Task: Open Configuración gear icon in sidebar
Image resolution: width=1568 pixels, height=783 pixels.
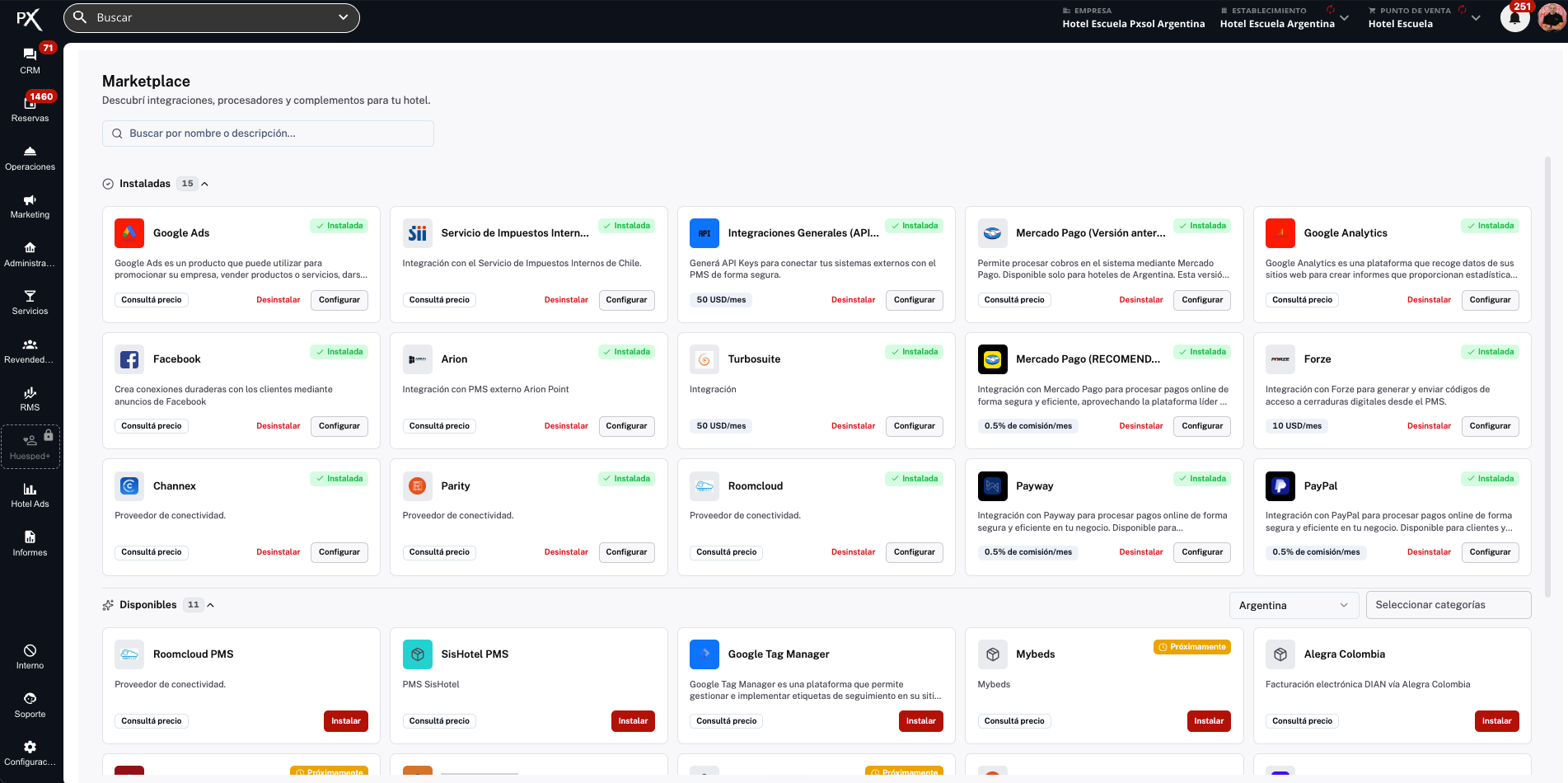Action: click(x=30, y=747)
